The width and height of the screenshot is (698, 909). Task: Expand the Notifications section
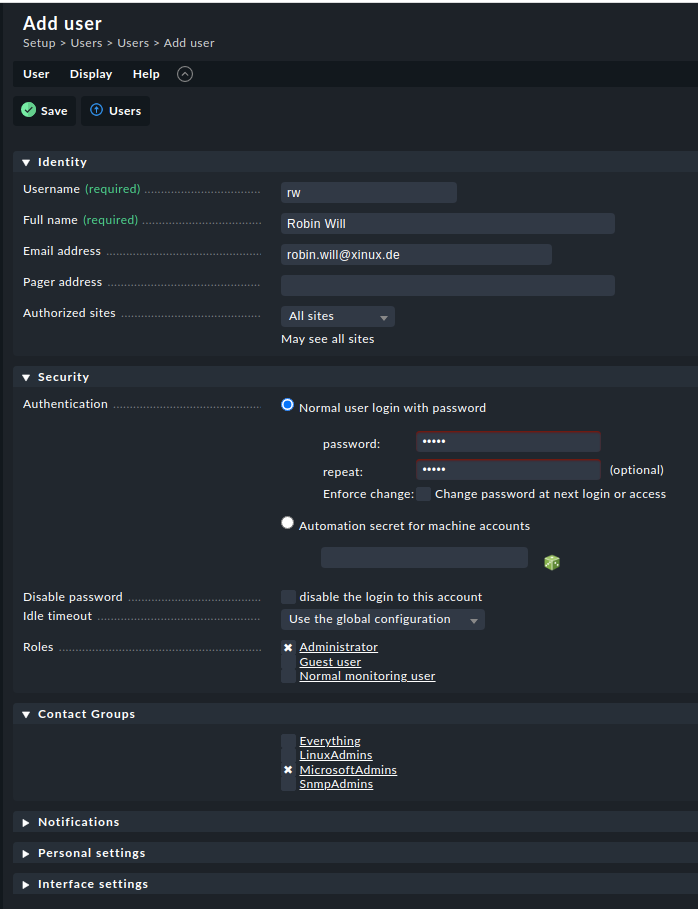[78, 822]
